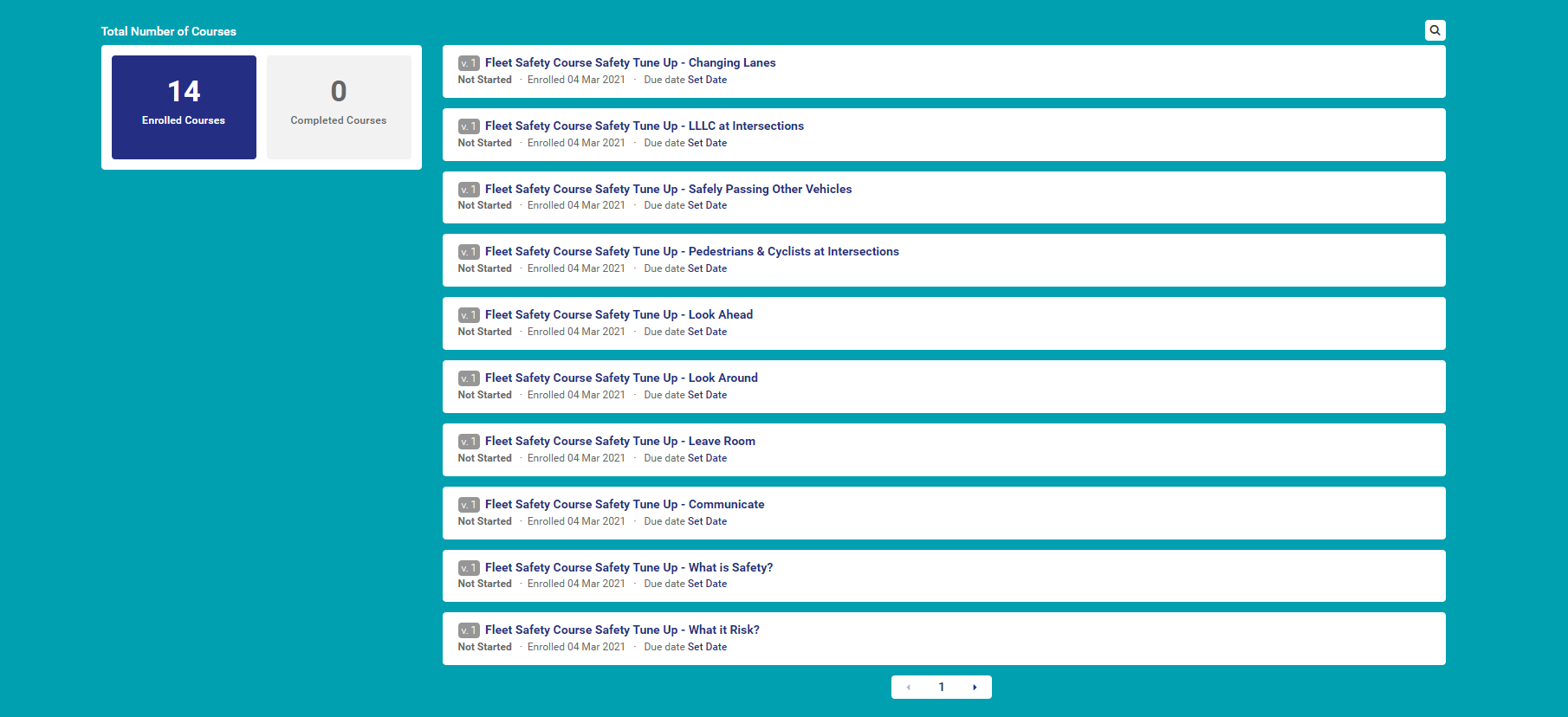Show the 0 Completed Courses tile
This screenshot has width=1568, height=717.
point(339,107)
